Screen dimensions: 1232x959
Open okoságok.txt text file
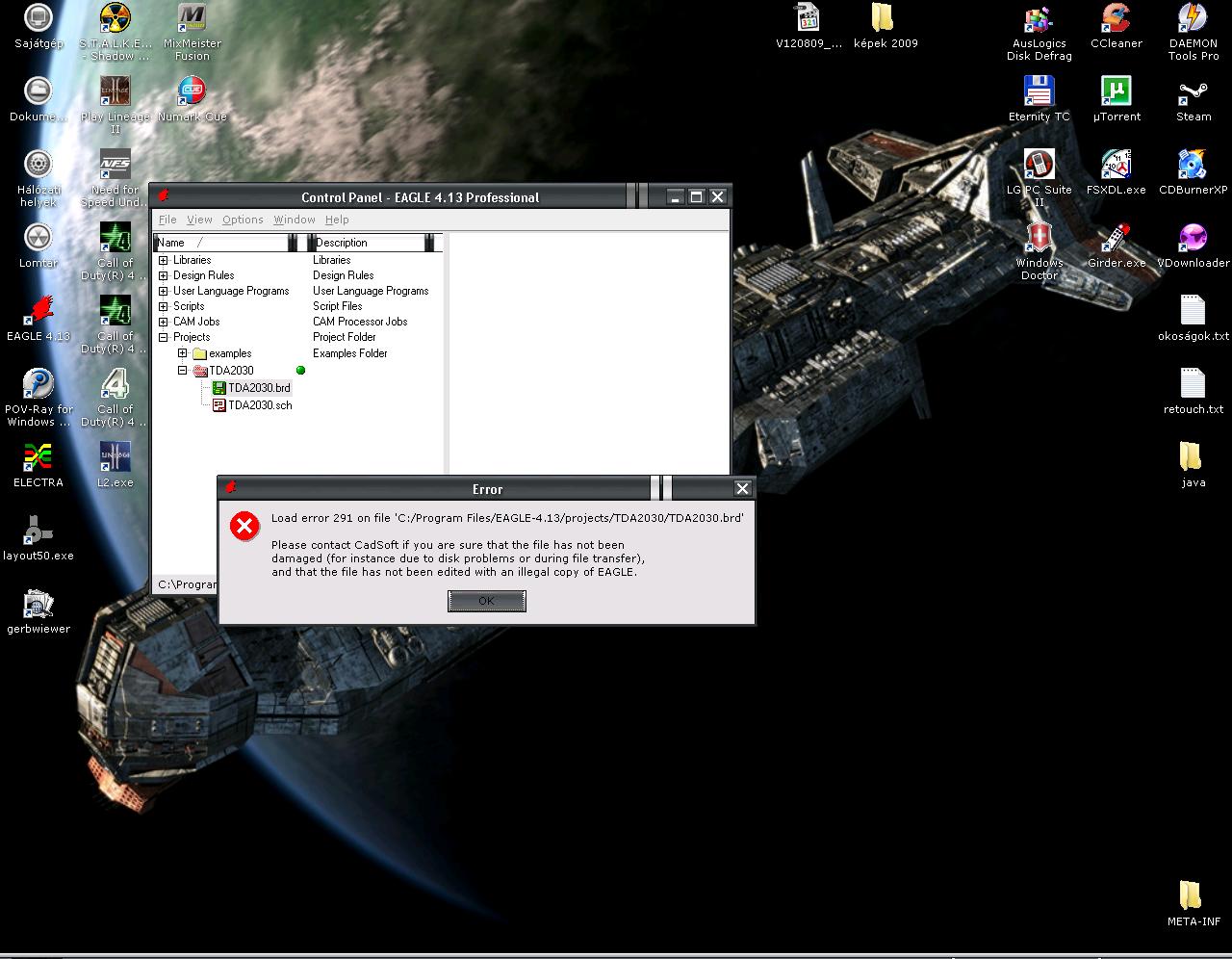1193,320
